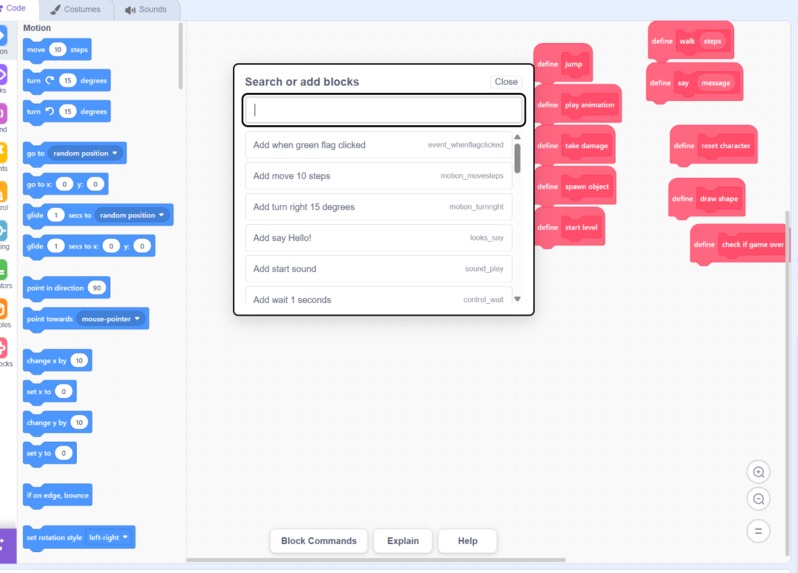
Task: Add start sound block
Action: click(378, 269)
